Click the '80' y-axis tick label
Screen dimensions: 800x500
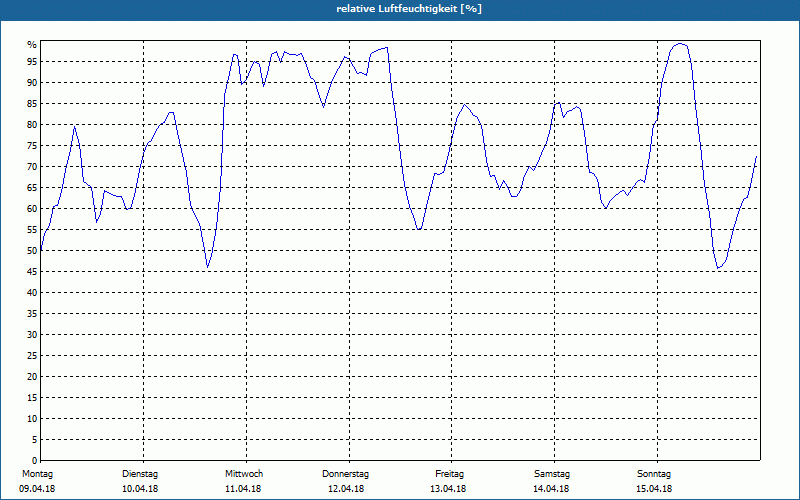(32, 124)
